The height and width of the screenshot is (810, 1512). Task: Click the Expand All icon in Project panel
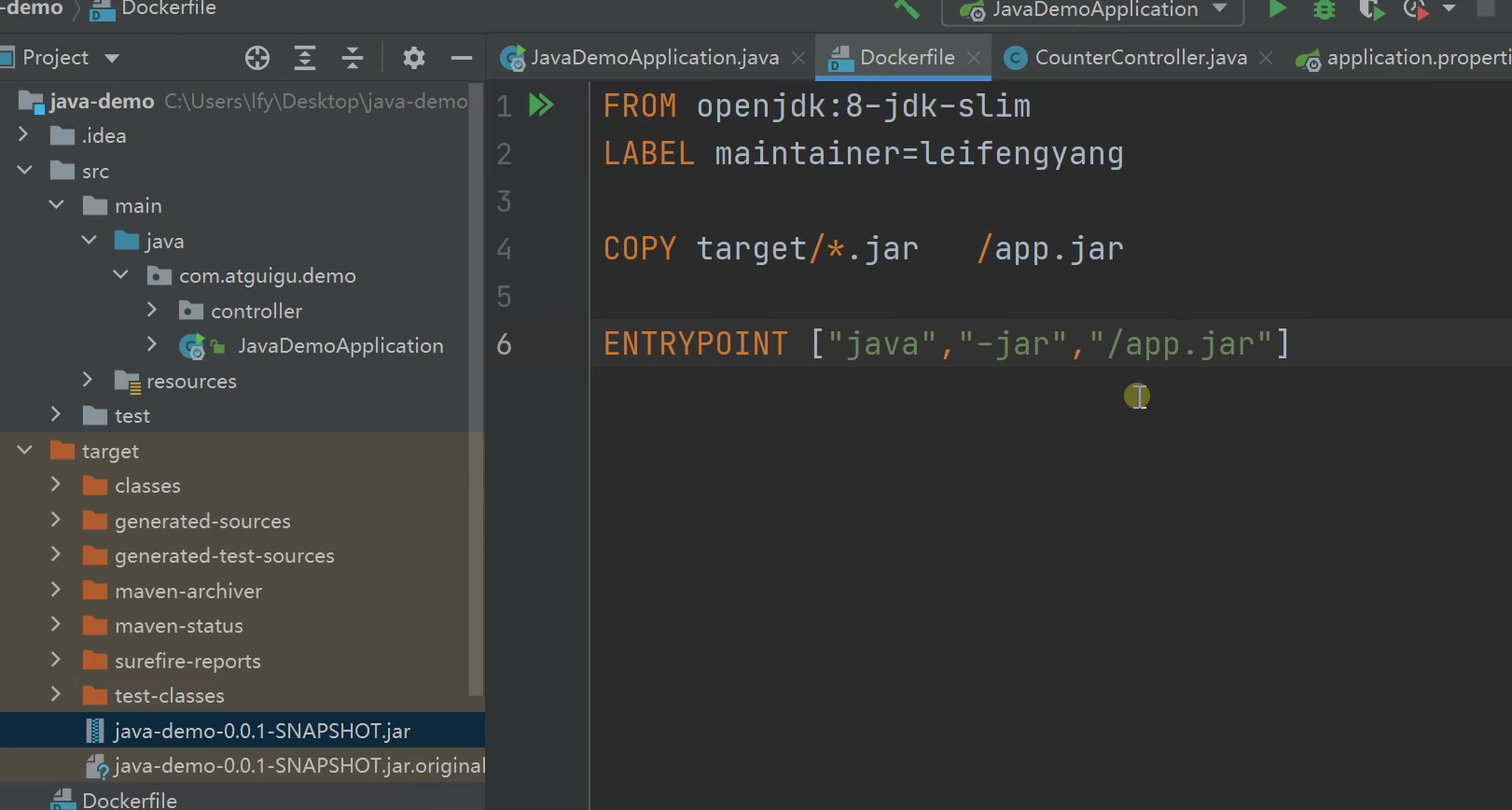305,58
